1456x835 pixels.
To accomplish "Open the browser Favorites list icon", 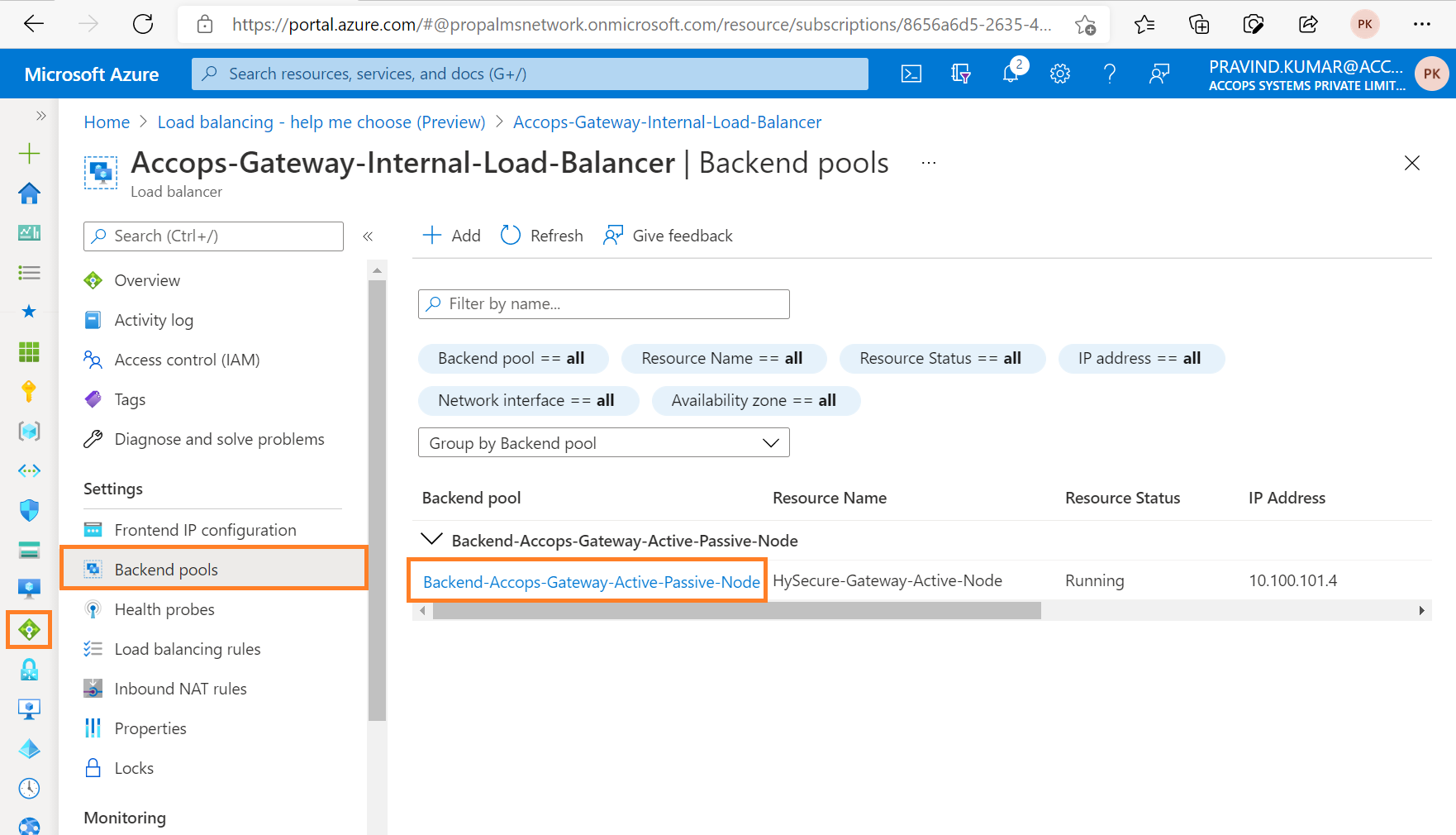I will click(x=1144, y=24).
